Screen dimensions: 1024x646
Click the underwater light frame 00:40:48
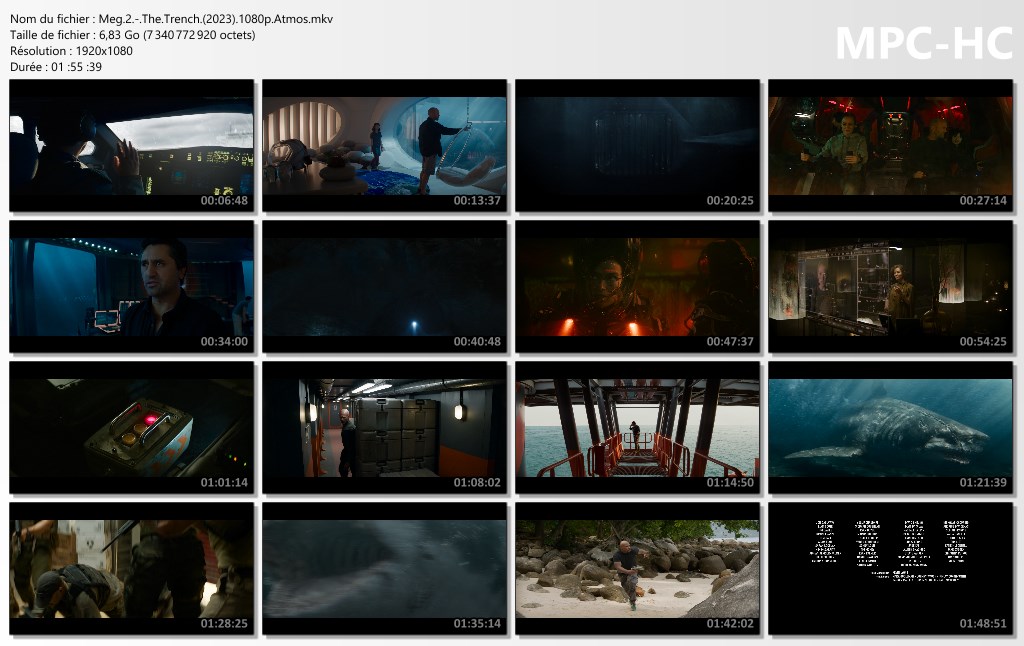click(384, 286)
